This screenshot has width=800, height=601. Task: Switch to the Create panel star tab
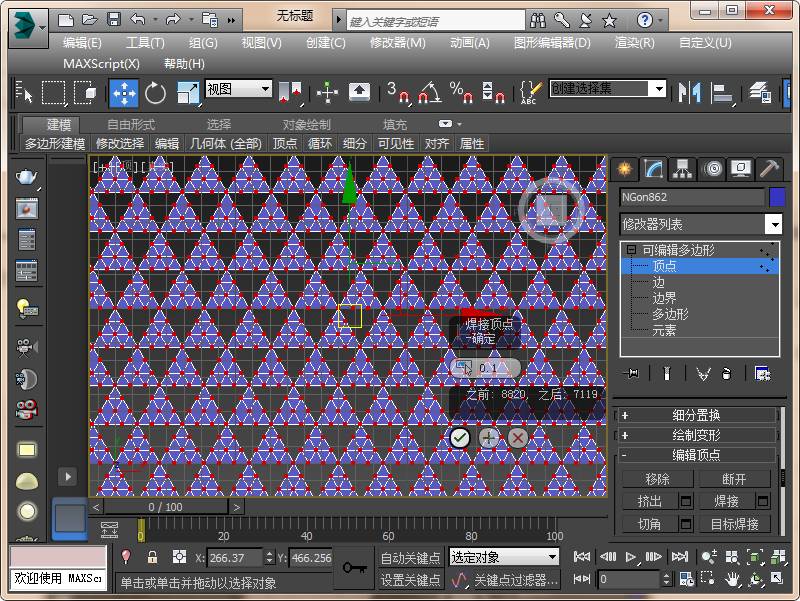624,168
